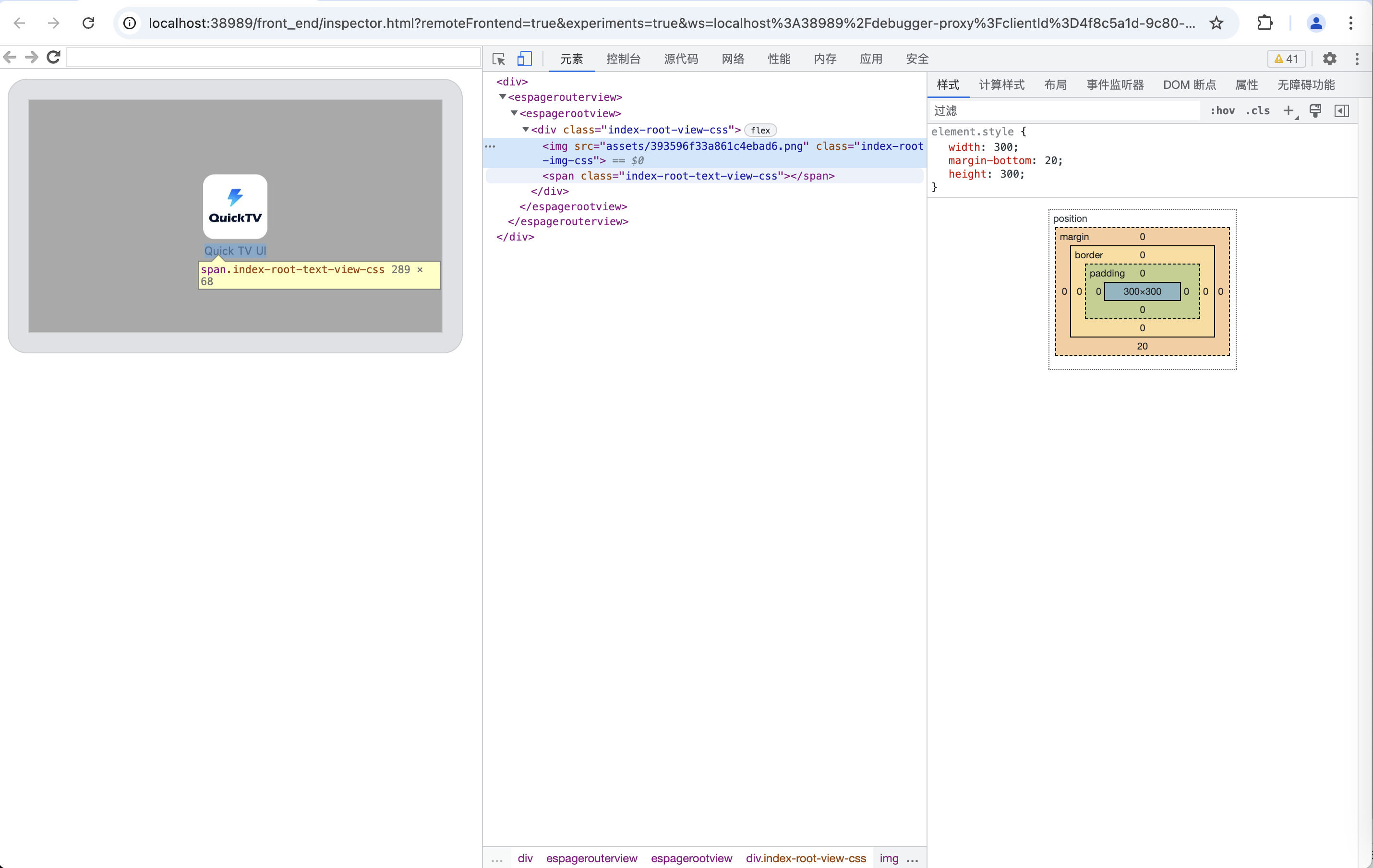The width and height of the screenshot is (1373, 868).
Task: Switch to the 控制台 tab
Action: point(623,59)
